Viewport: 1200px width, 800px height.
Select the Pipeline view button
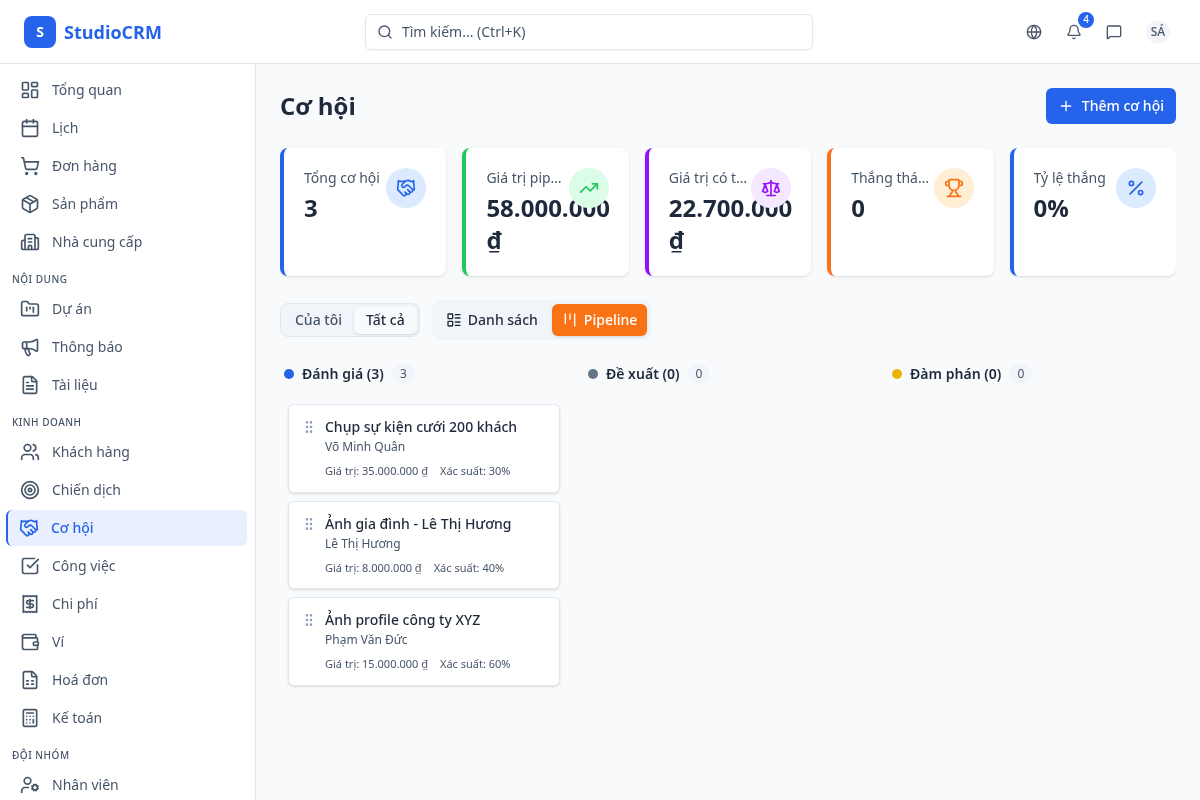click(599, 319)
